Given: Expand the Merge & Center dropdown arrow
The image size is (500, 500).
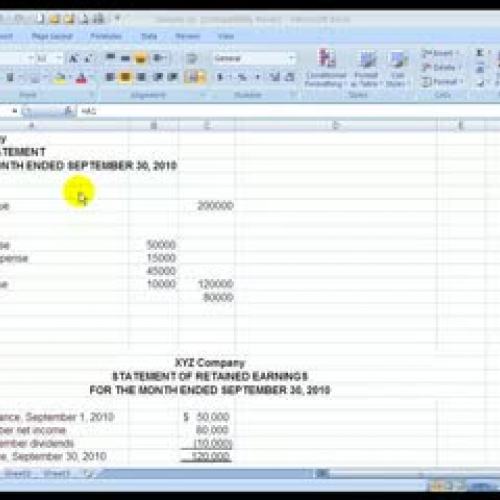Looking at the screenshot, I should point(203,77).
